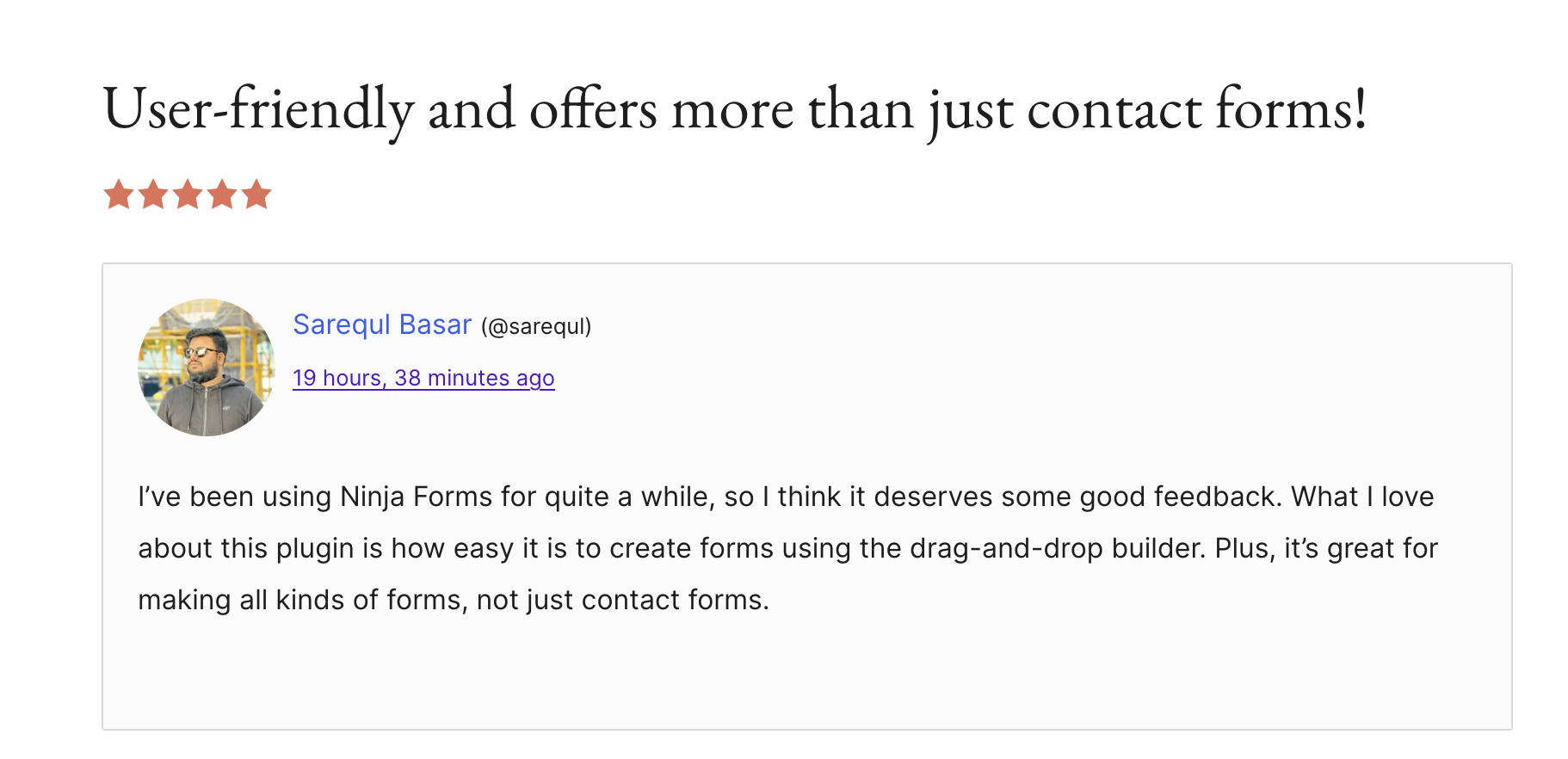This screenshot has width=1568, height=759.
Task: Open the '19 hours, 38 minutes ago' permalink
Action: pos(423,378)
